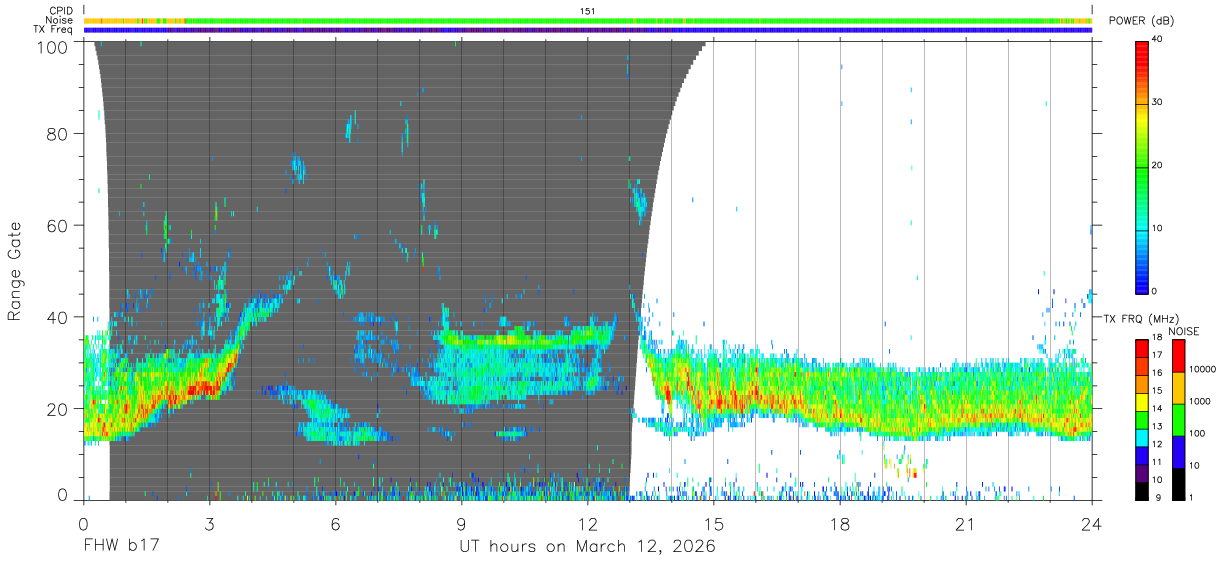
Task: Click the 40 tick on Range Gate axis
Action: pyautogui.click(x=57, y=318)
